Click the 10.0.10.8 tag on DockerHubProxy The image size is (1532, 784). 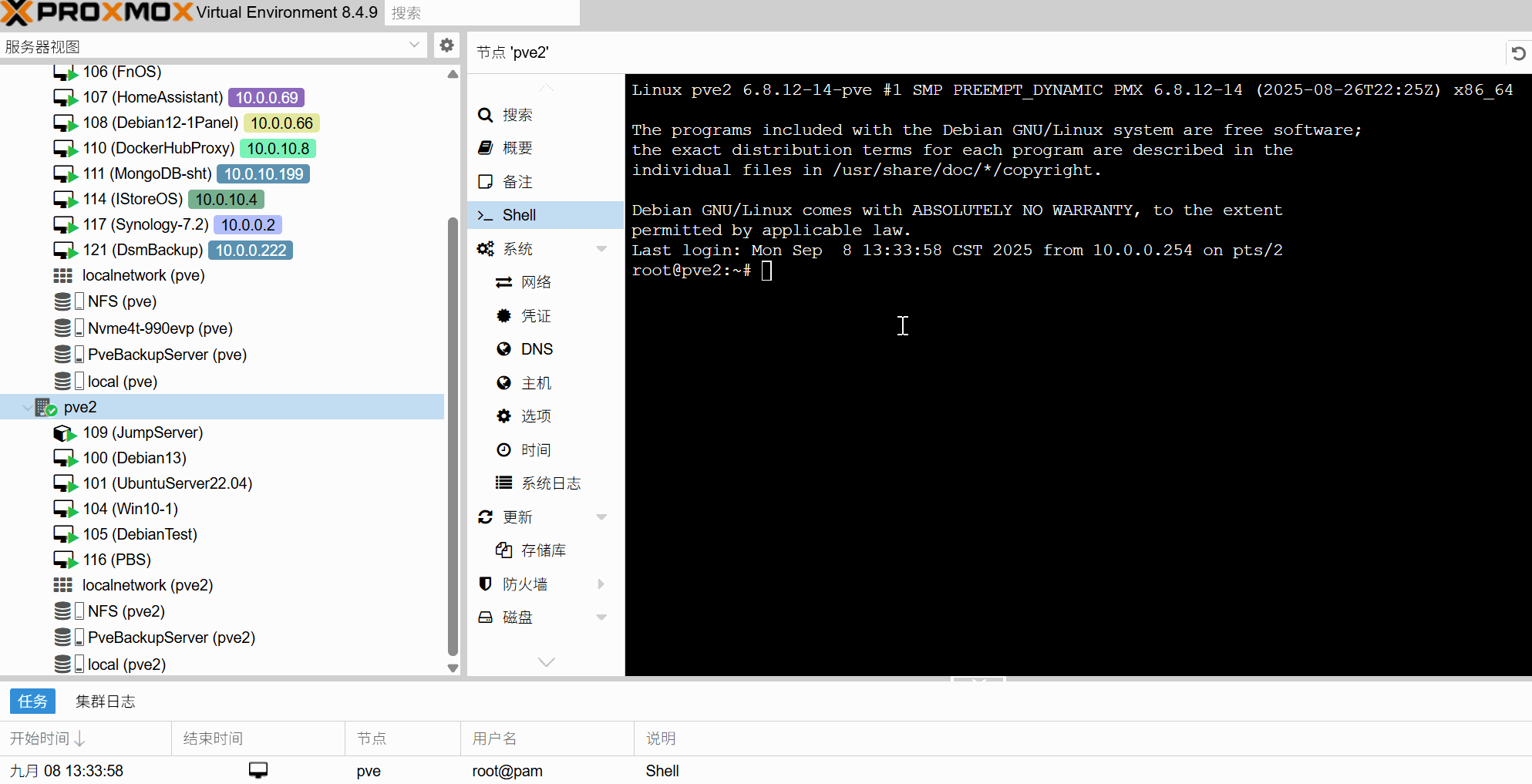tap(278, 149)
